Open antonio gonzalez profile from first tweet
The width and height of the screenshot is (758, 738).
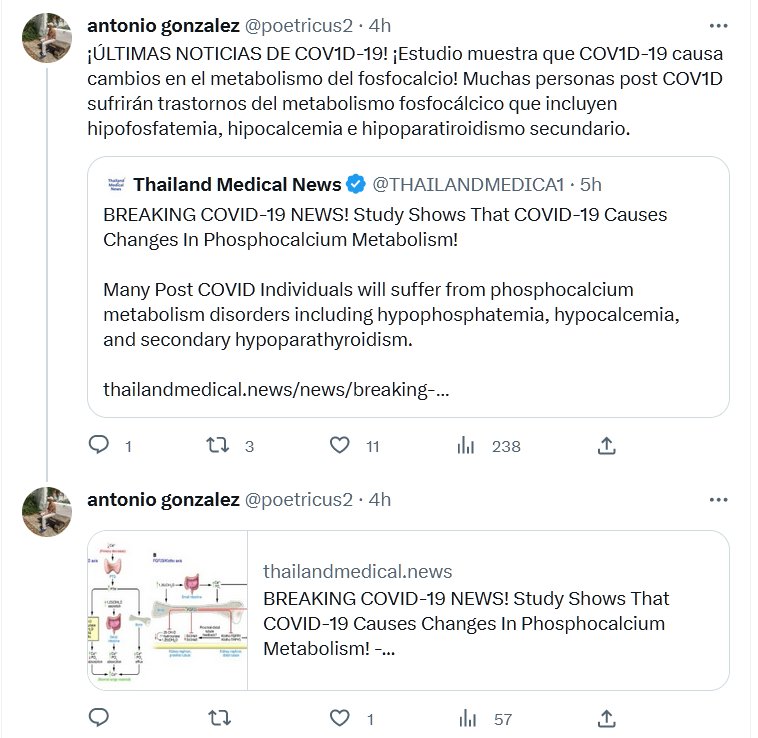point(163,25)
